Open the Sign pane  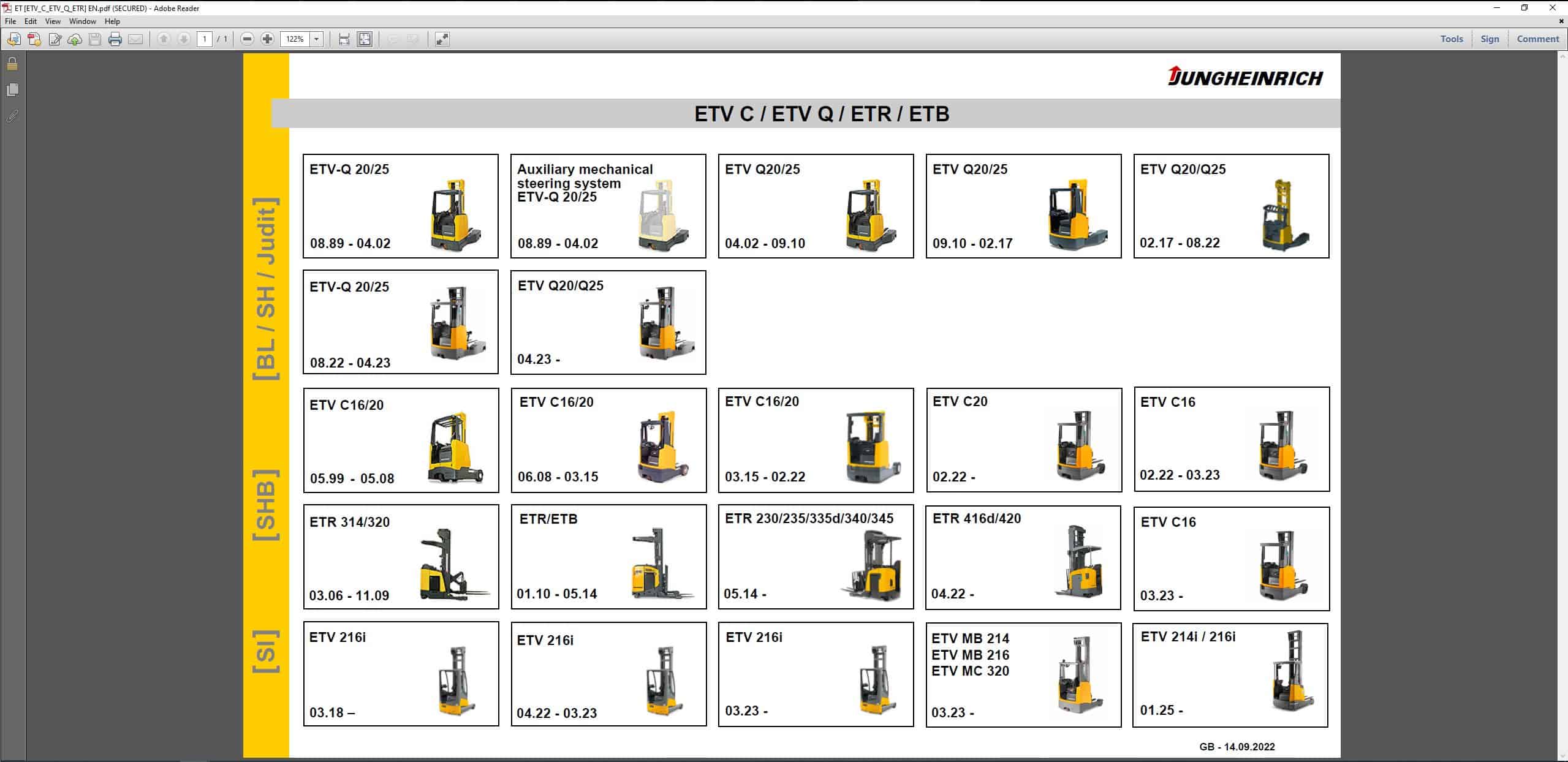pos(1490,39)
